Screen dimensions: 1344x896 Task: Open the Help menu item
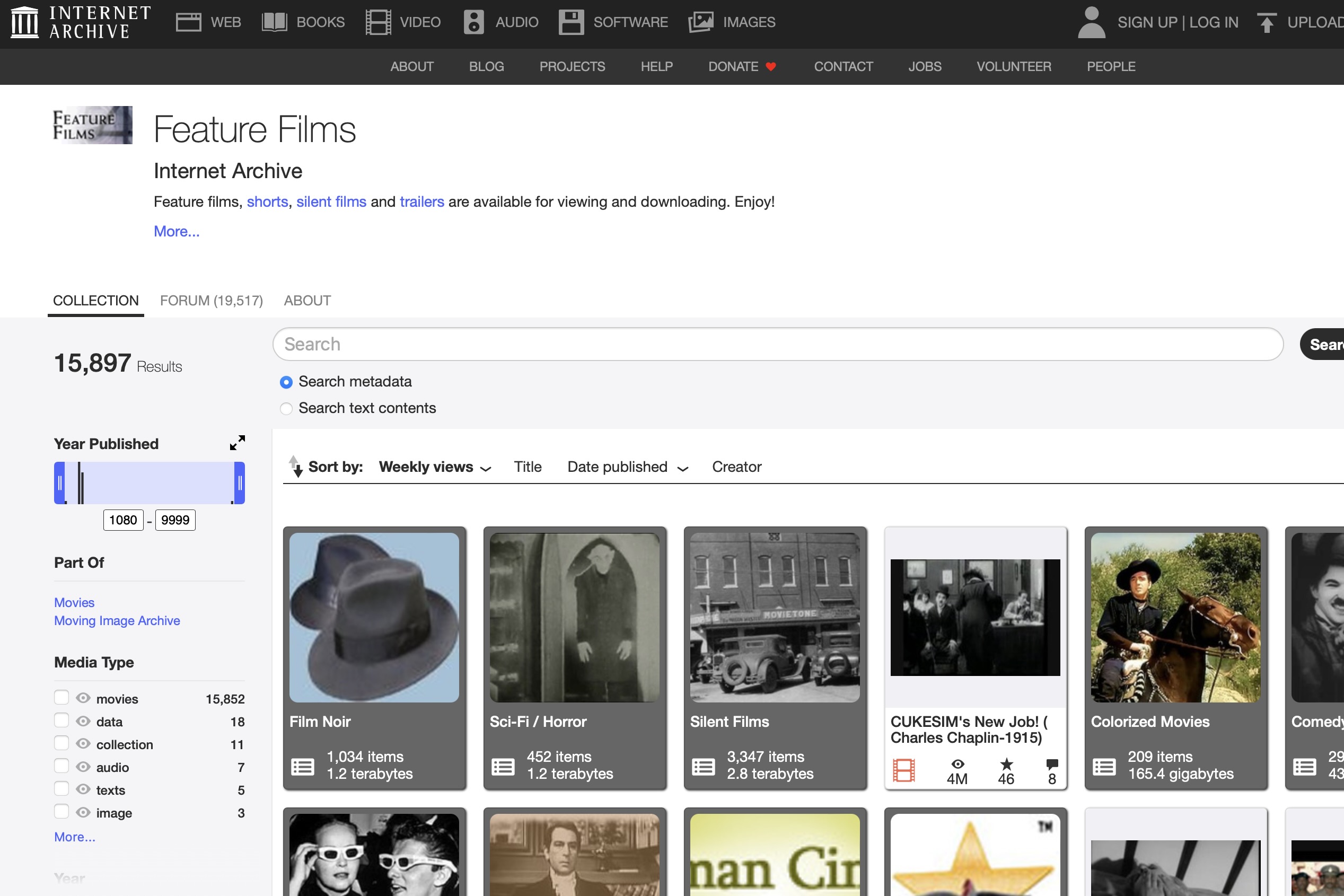(x=656, y=67)
